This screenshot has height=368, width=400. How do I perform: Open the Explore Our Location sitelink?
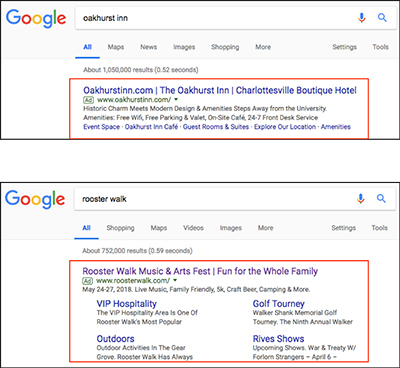click(x=285, y=127)
